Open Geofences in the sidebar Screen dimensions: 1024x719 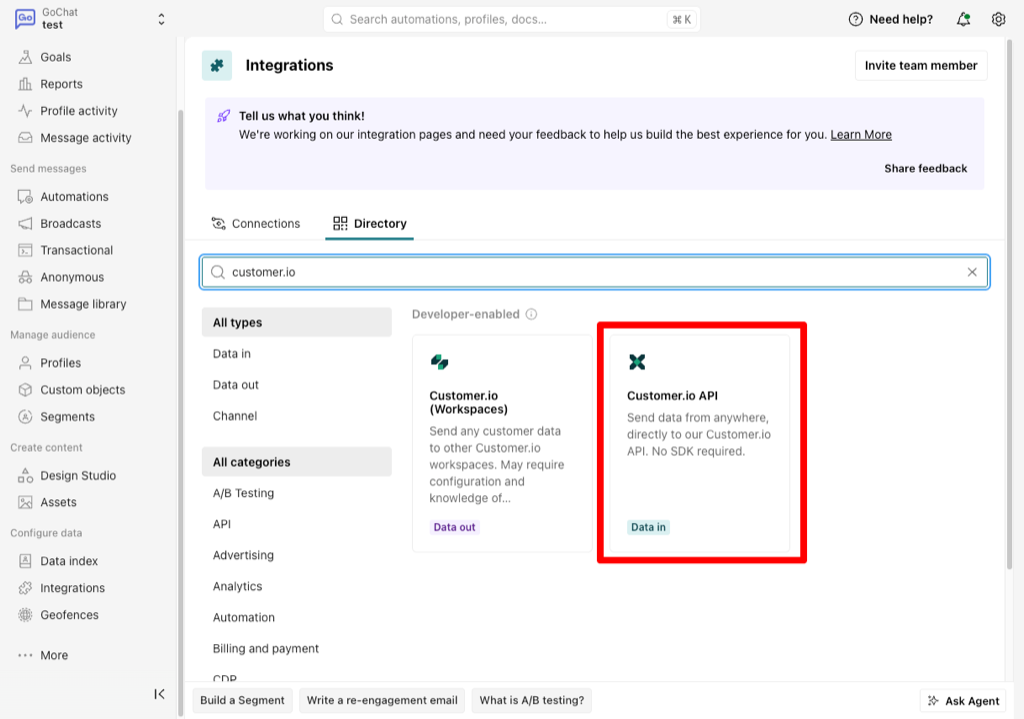click(x=69, y=615)
